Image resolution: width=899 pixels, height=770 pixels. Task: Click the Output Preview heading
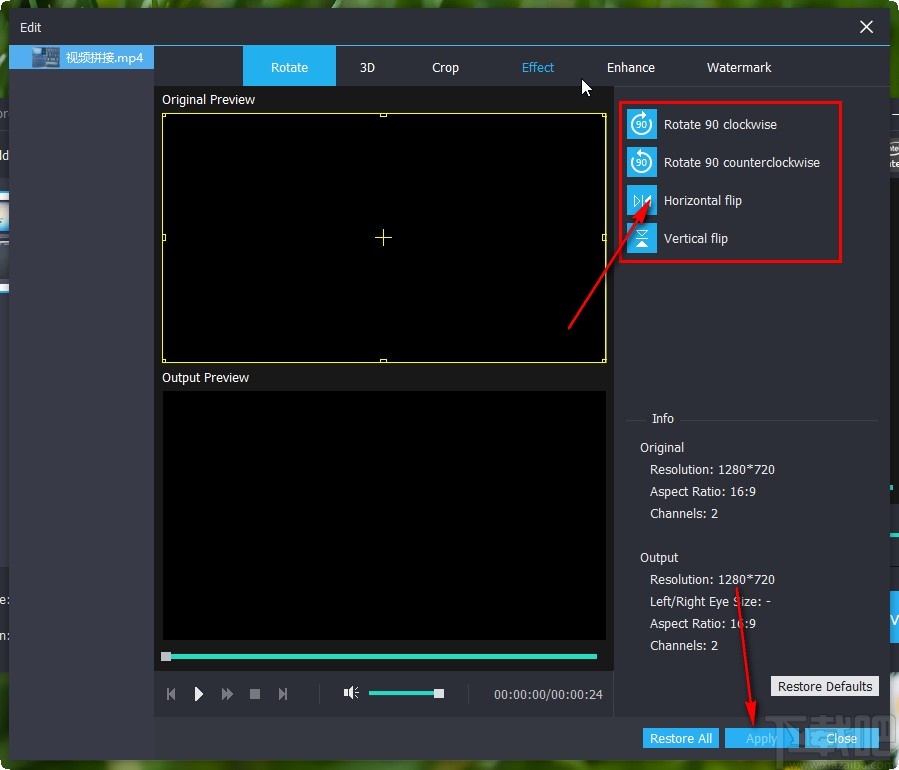205,377
